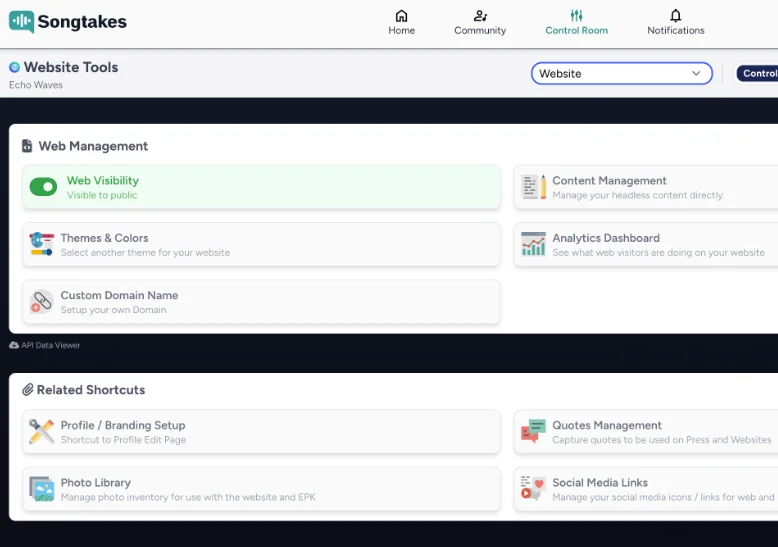Click 'Manage your social media icons' text

pyautogui.click(x=663, y=497)
